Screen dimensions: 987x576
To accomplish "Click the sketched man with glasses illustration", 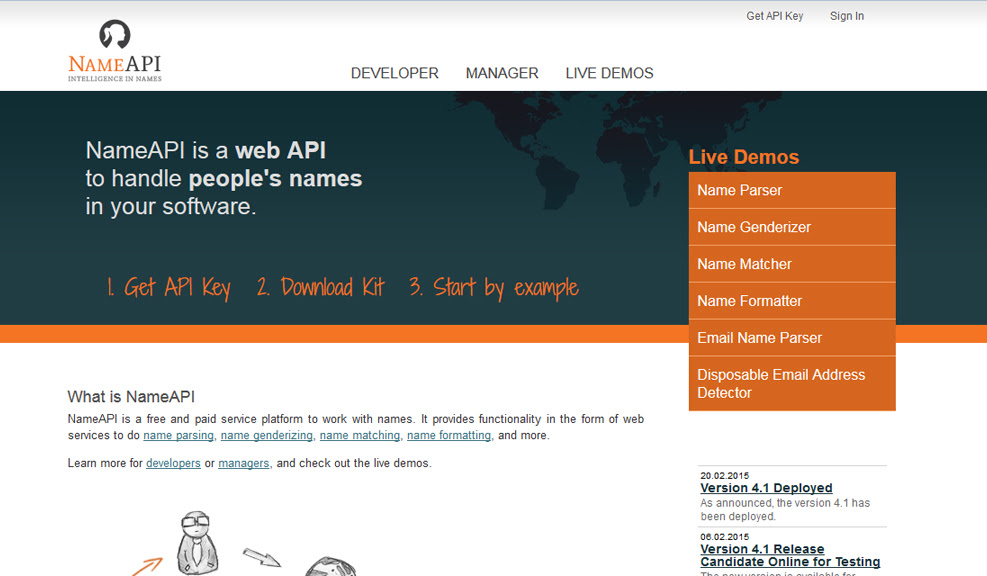I will coord(197,543).
